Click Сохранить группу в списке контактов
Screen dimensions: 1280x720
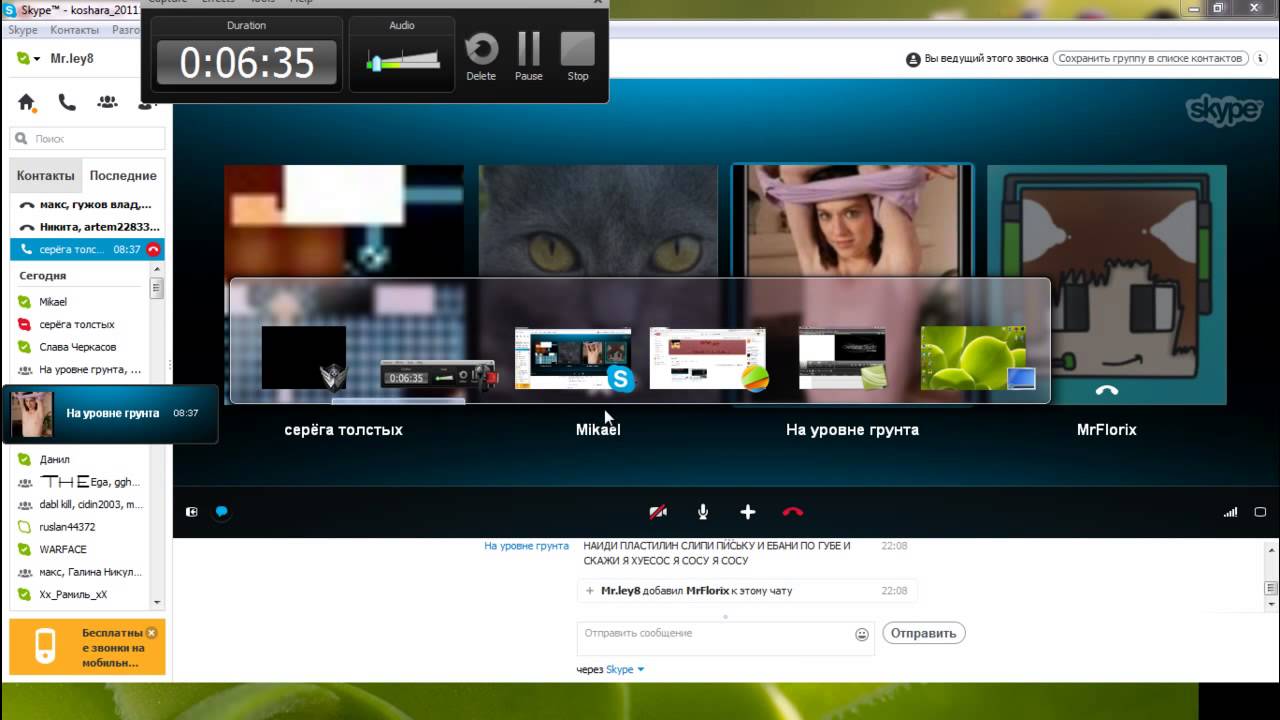click(1151, 58)
